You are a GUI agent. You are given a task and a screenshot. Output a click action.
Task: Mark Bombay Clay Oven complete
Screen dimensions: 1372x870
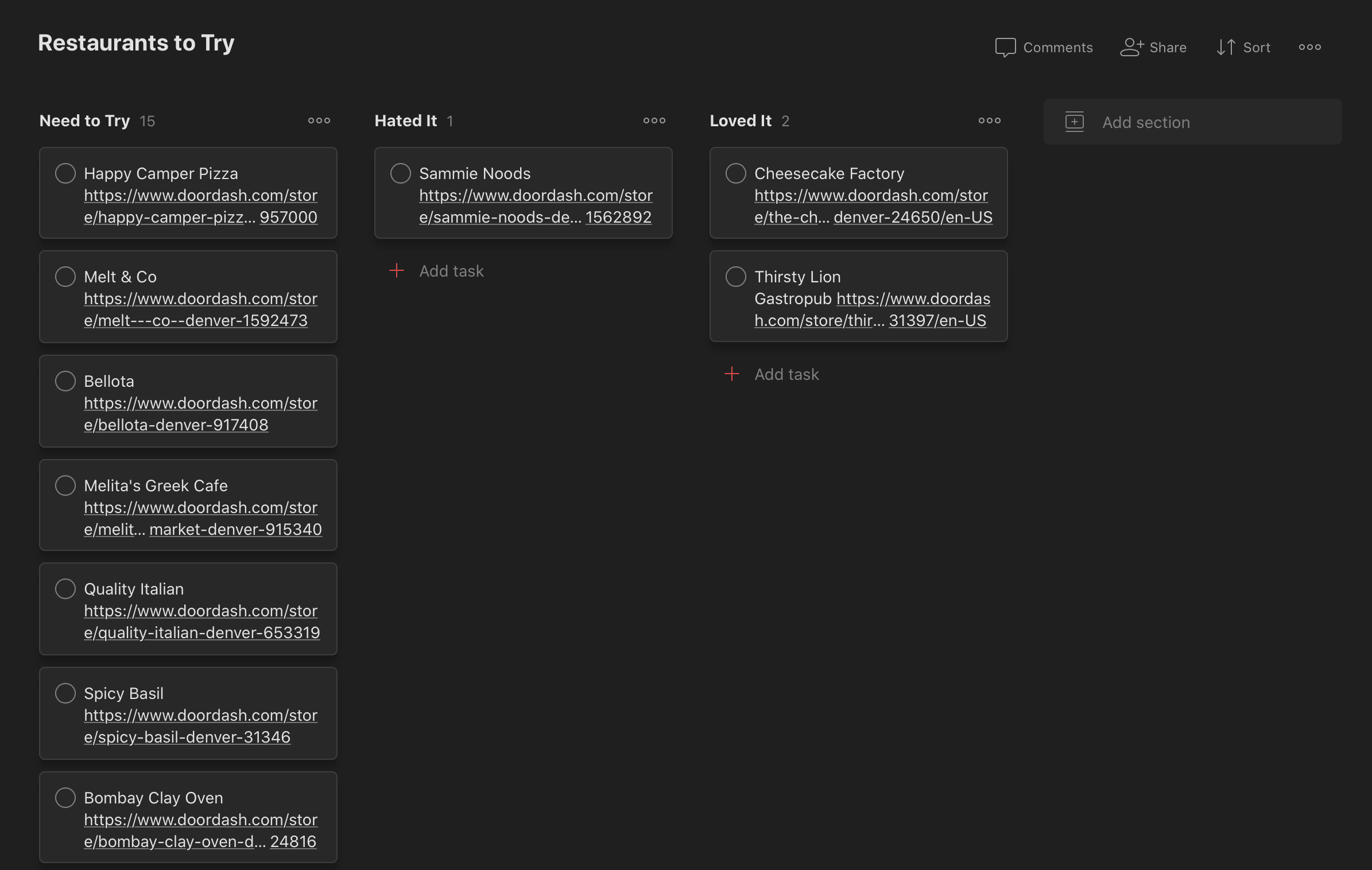coord(65,798)
